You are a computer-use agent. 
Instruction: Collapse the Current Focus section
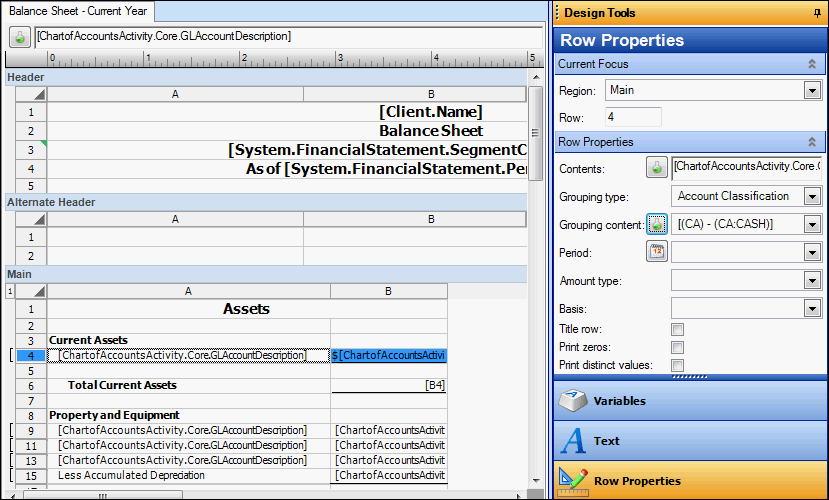(x=812, y=64)
